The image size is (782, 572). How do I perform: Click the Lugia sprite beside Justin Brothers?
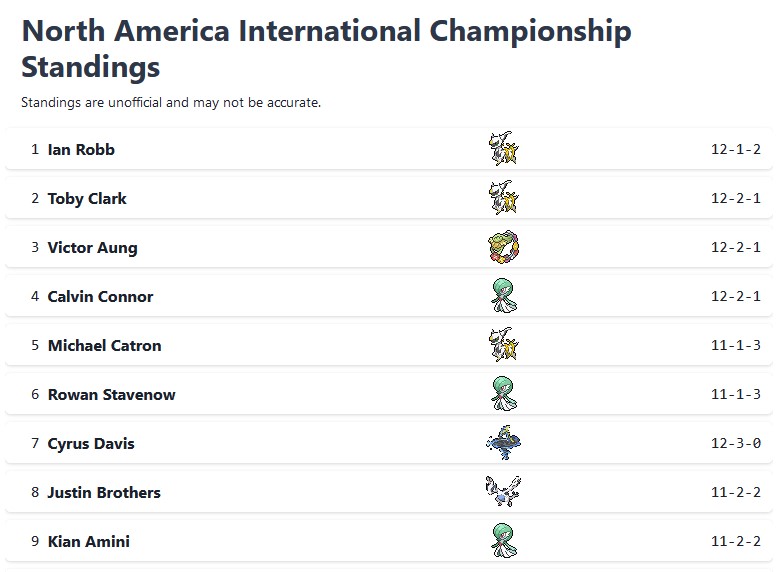coord(504,491)
